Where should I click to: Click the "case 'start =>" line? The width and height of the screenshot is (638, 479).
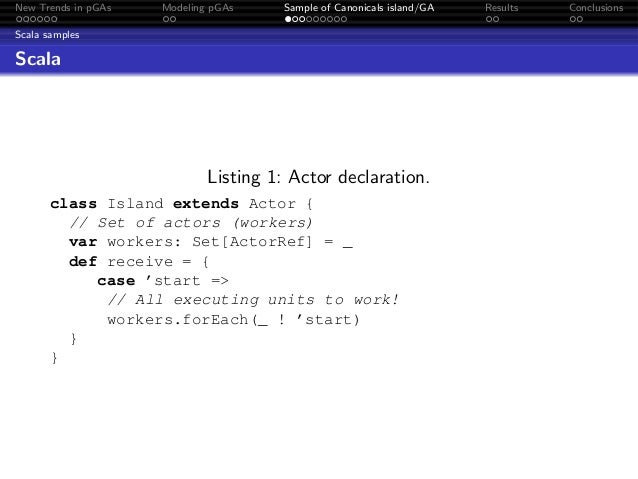(163, 281)
